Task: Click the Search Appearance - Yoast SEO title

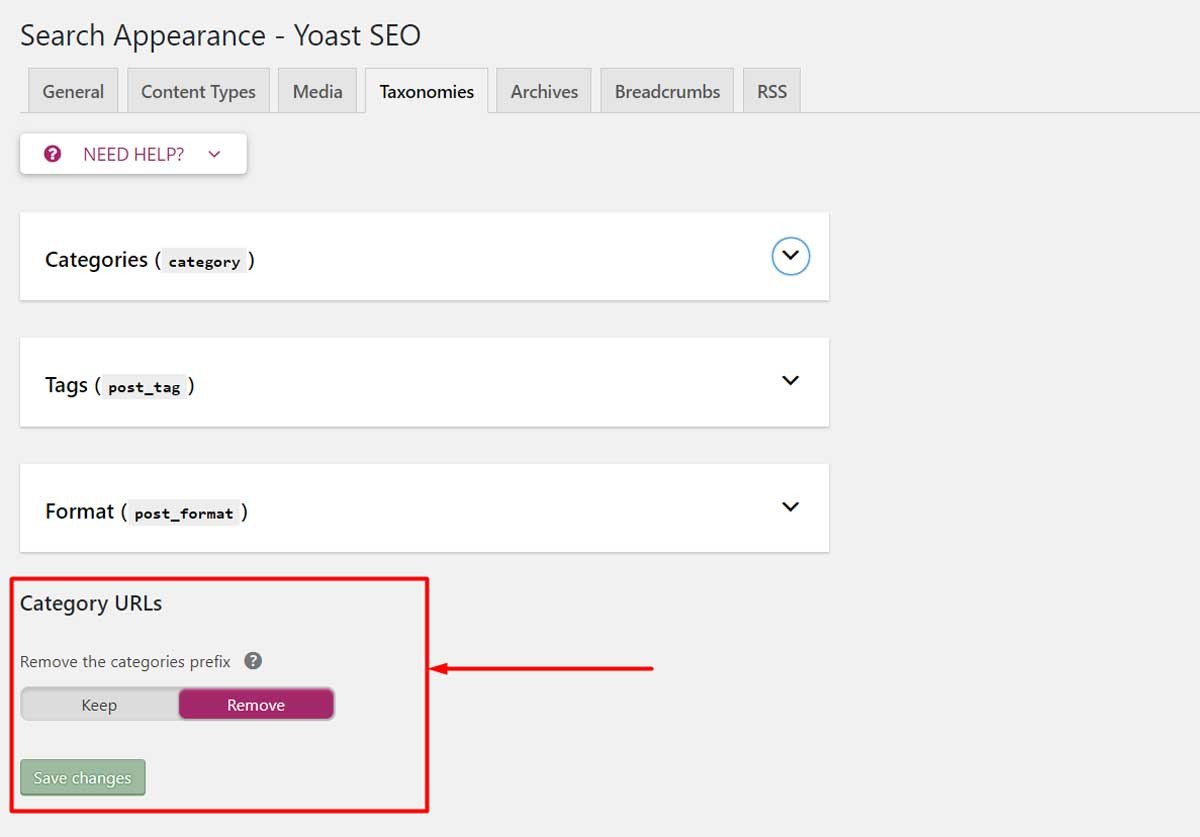Action: pos(220,35)
